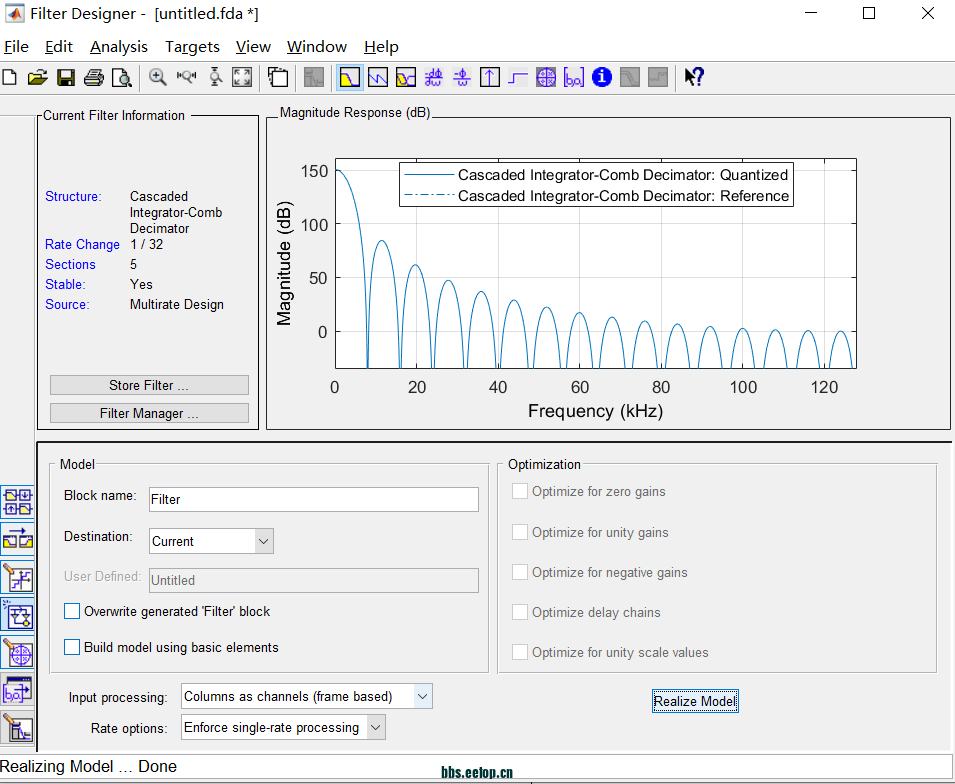Toggle Optimize for negative gains checkbox

520,572
